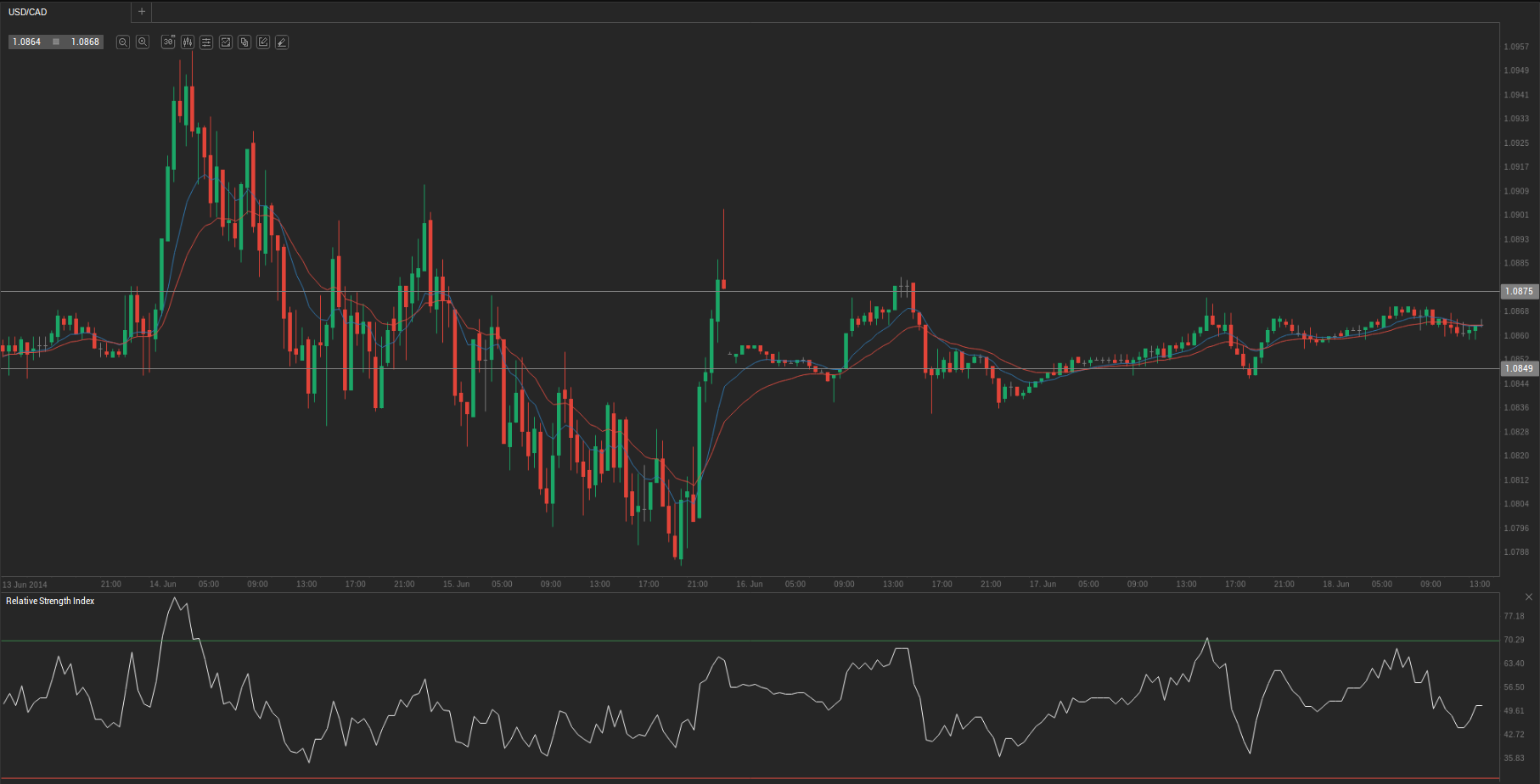Click the 1.0957 price axis label

1516,47
